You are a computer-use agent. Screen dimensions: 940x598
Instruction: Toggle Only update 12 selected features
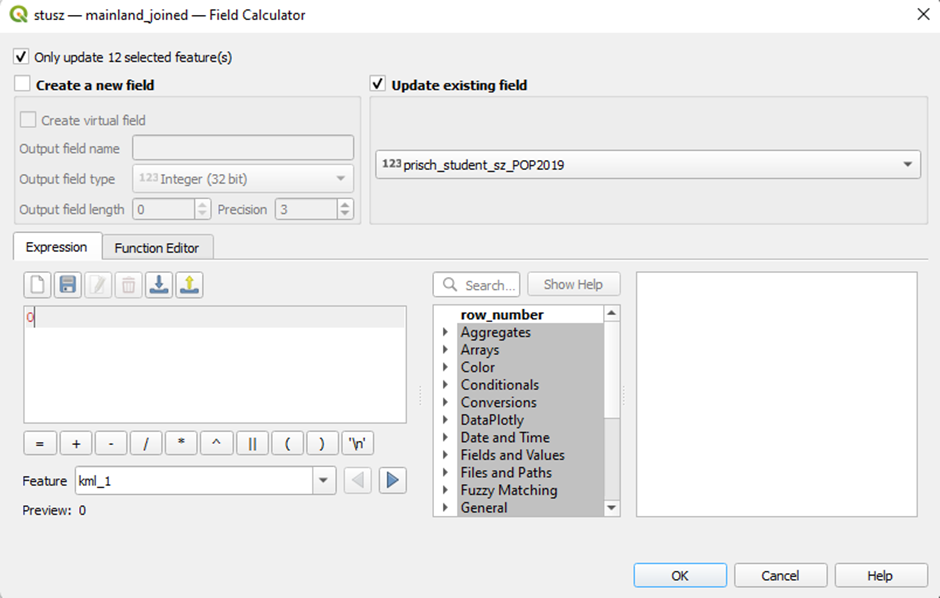tap(22, 57)
